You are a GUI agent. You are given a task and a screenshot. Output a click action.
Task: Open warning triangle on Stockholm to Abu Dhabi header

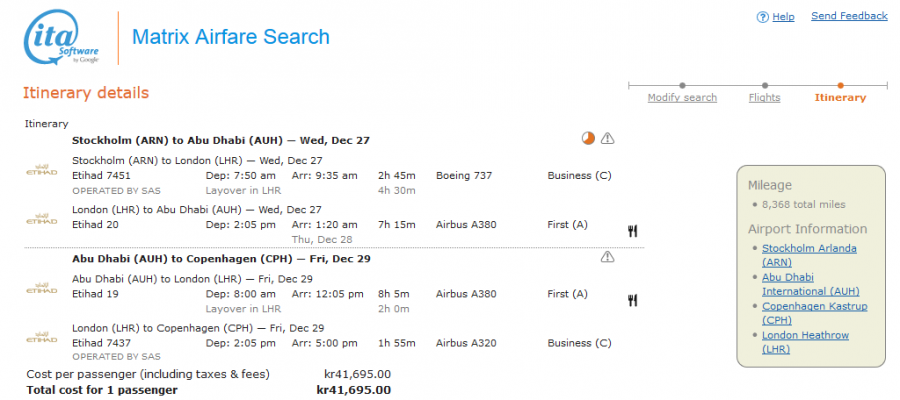[x=607, y=138]
